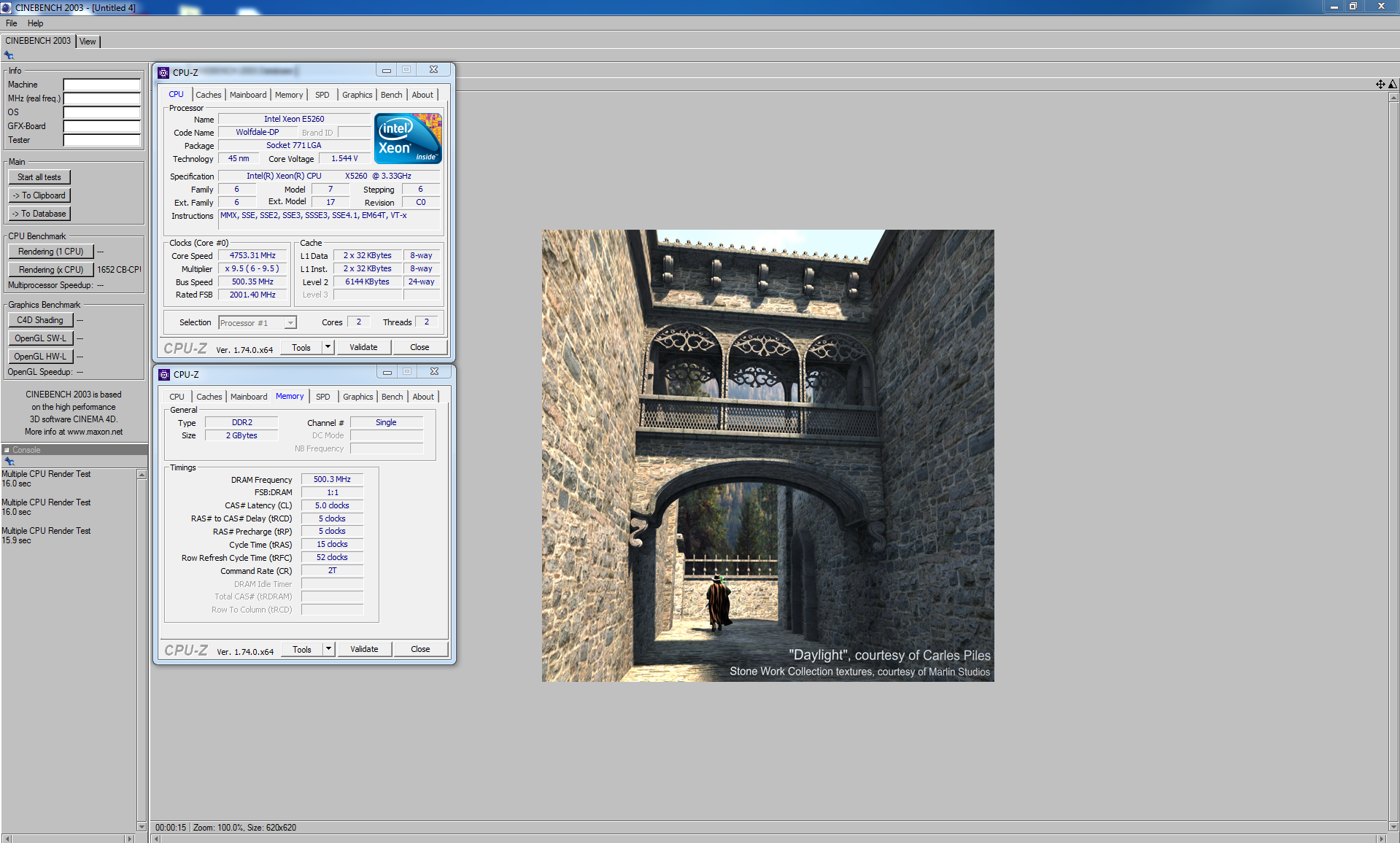The height and width of the screenshot is (843, 1400).
Task: Click the 4753.31 MHz core speed value
Action: click(x=252, y=256)
